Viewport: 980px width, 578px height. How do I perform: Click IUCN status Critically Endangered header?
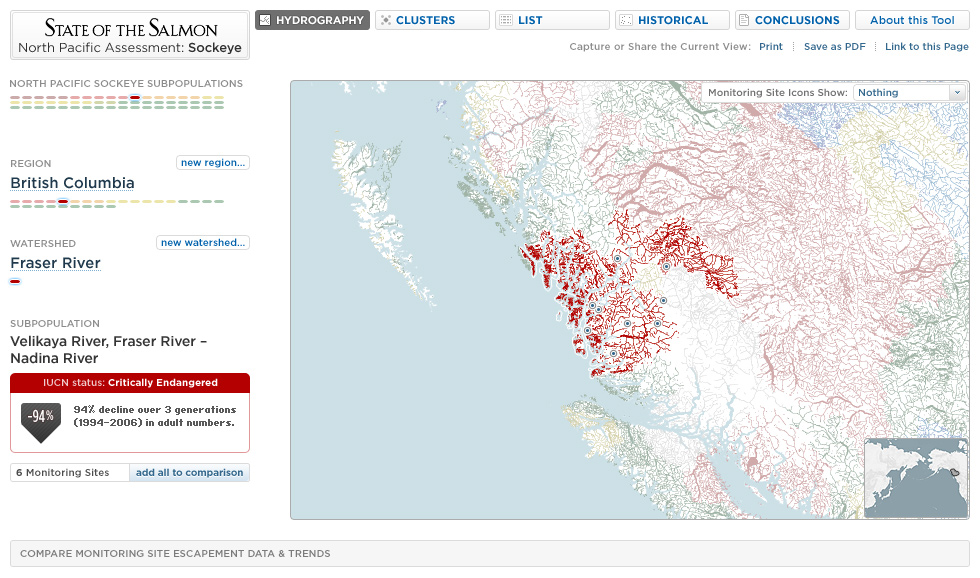click(x=130, y=382)
